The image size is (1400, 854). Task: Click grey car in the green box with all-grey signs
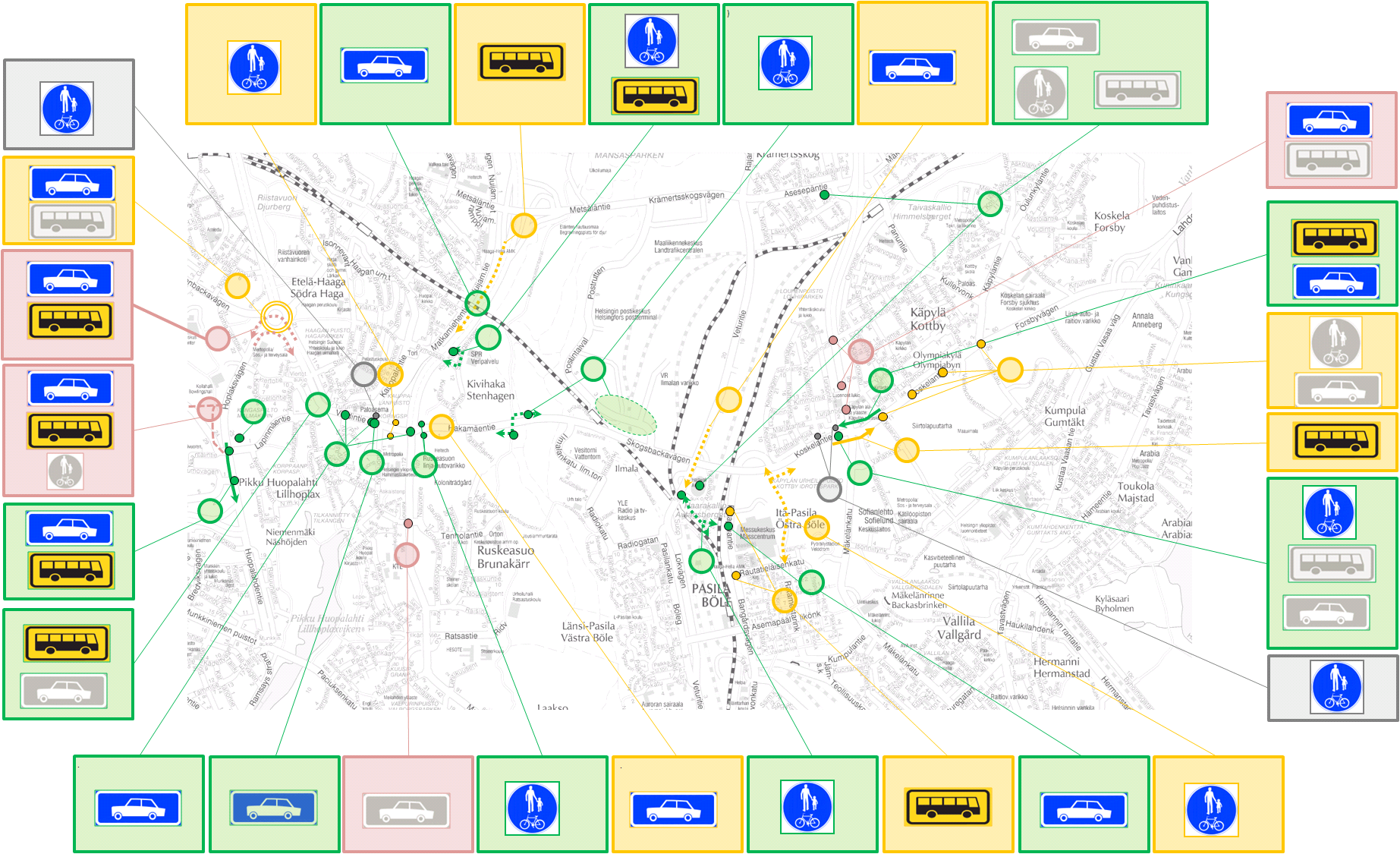(1056, 37)
